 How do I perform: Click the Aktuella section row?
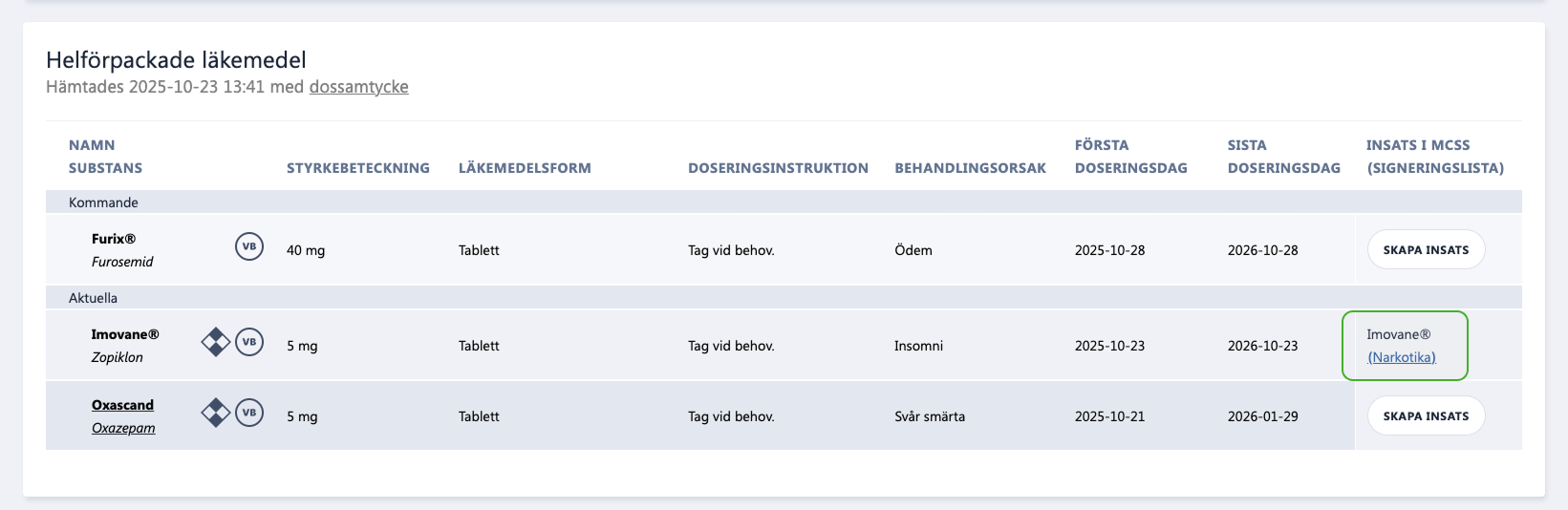tap(784, 298)
